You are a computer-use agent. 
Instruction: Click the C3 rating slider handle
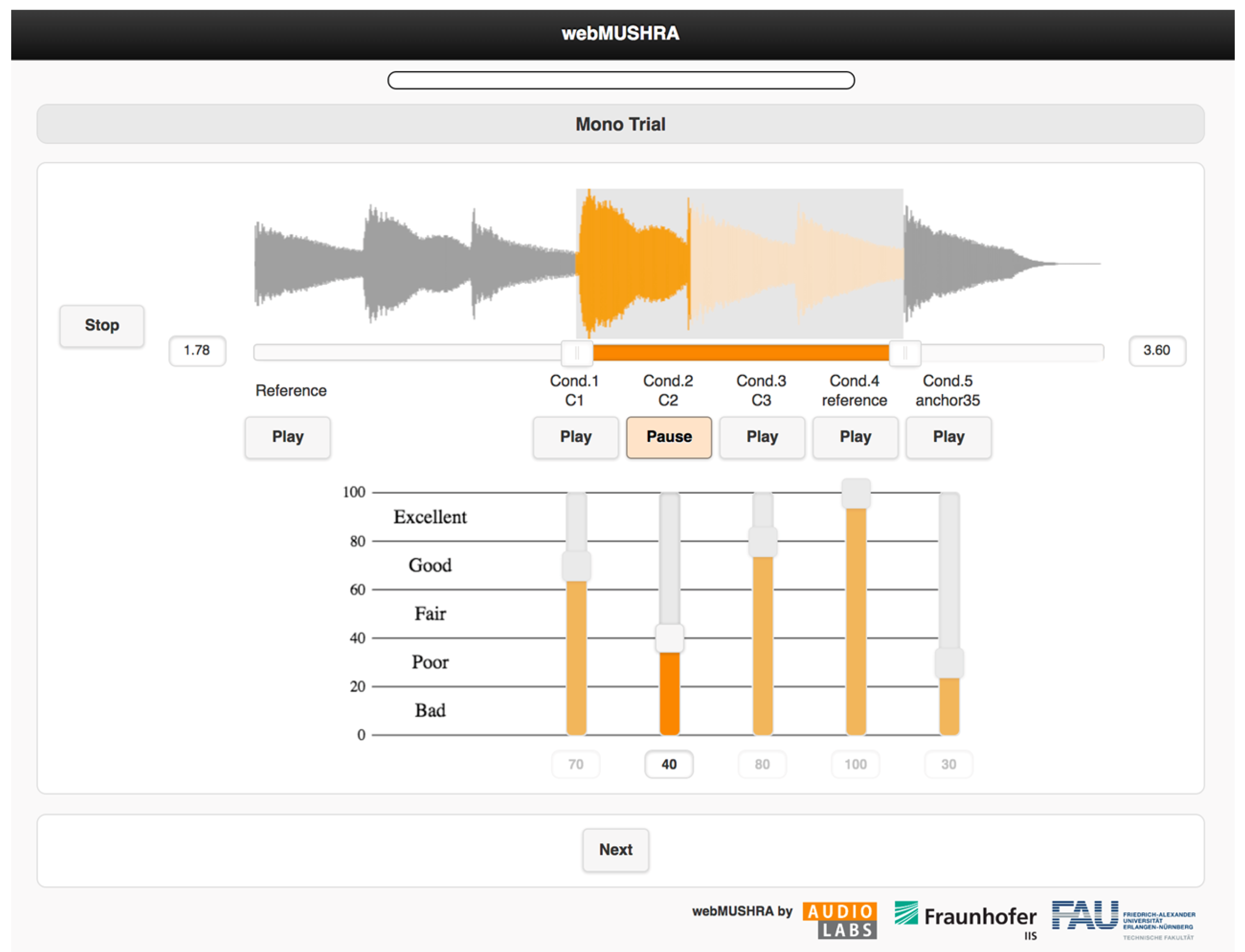(763, 542)
